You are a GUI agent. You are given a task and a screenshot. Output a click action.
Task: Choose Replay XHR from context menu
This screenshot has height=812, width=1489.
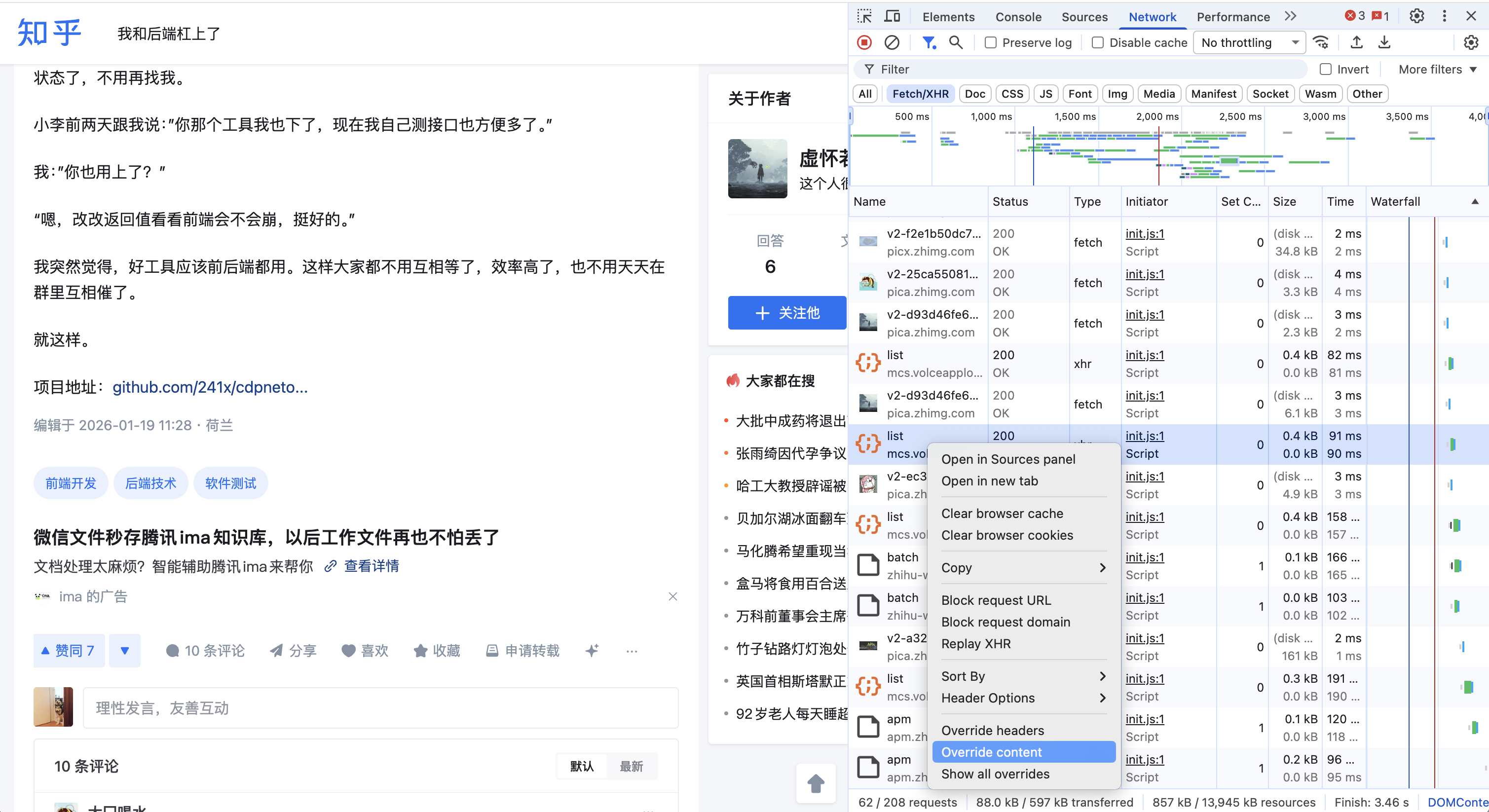(x=1023, y=644)
